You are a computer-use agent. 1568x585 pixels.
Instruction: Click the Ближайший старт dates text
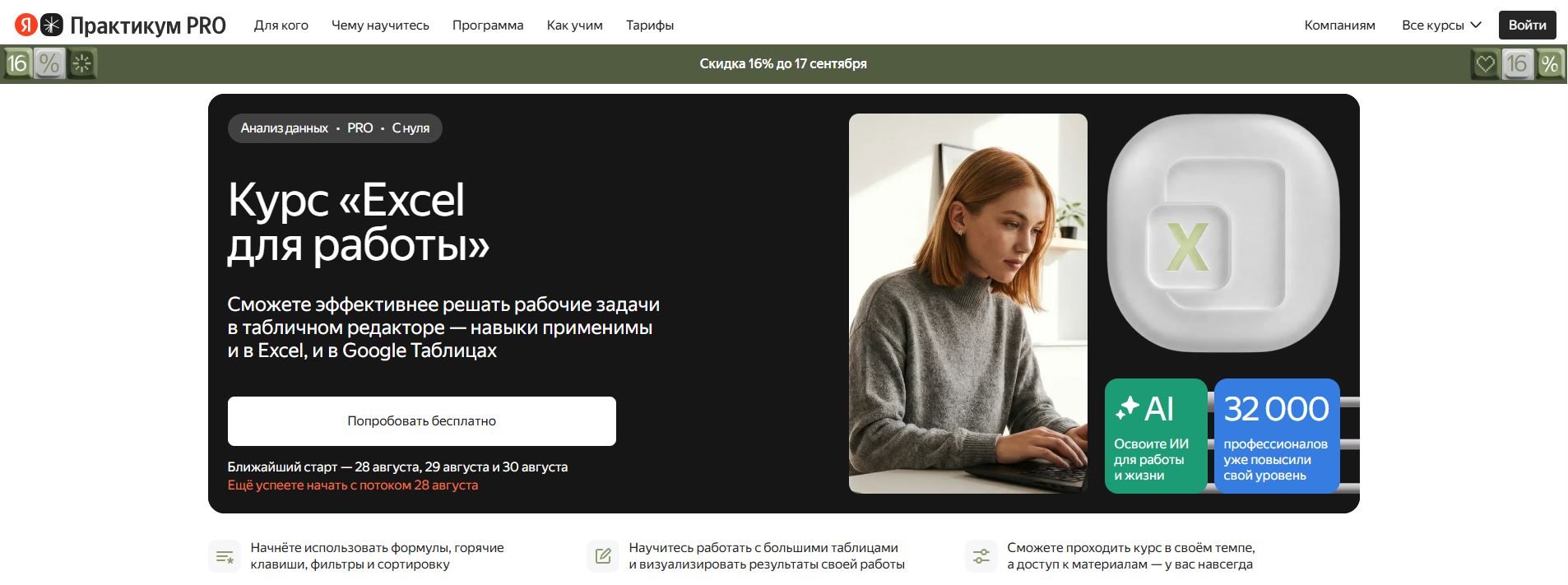click(x=397, y=467)
